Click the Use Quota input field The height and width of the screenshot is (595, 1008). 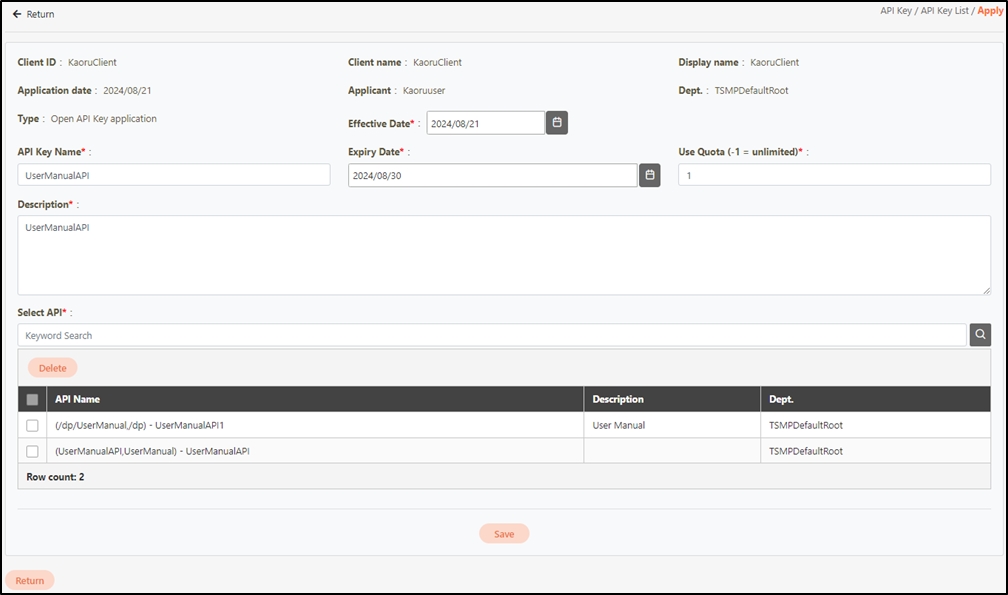(x=834, y=175)
